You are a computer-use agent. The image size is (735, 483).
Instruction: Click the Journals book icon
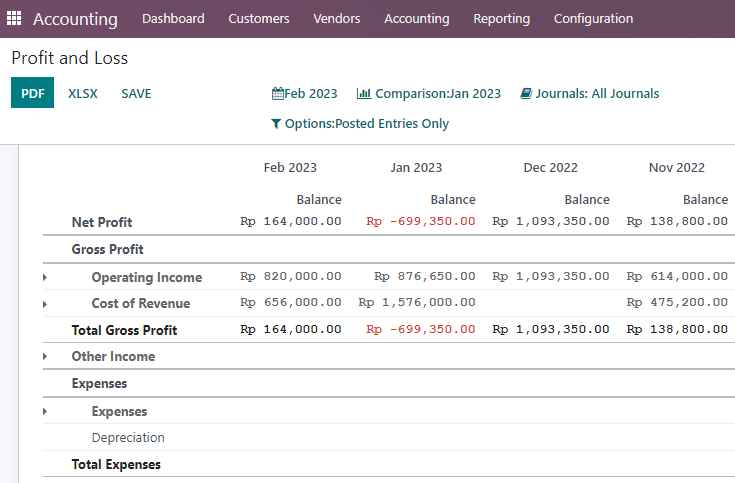point(526,94)
